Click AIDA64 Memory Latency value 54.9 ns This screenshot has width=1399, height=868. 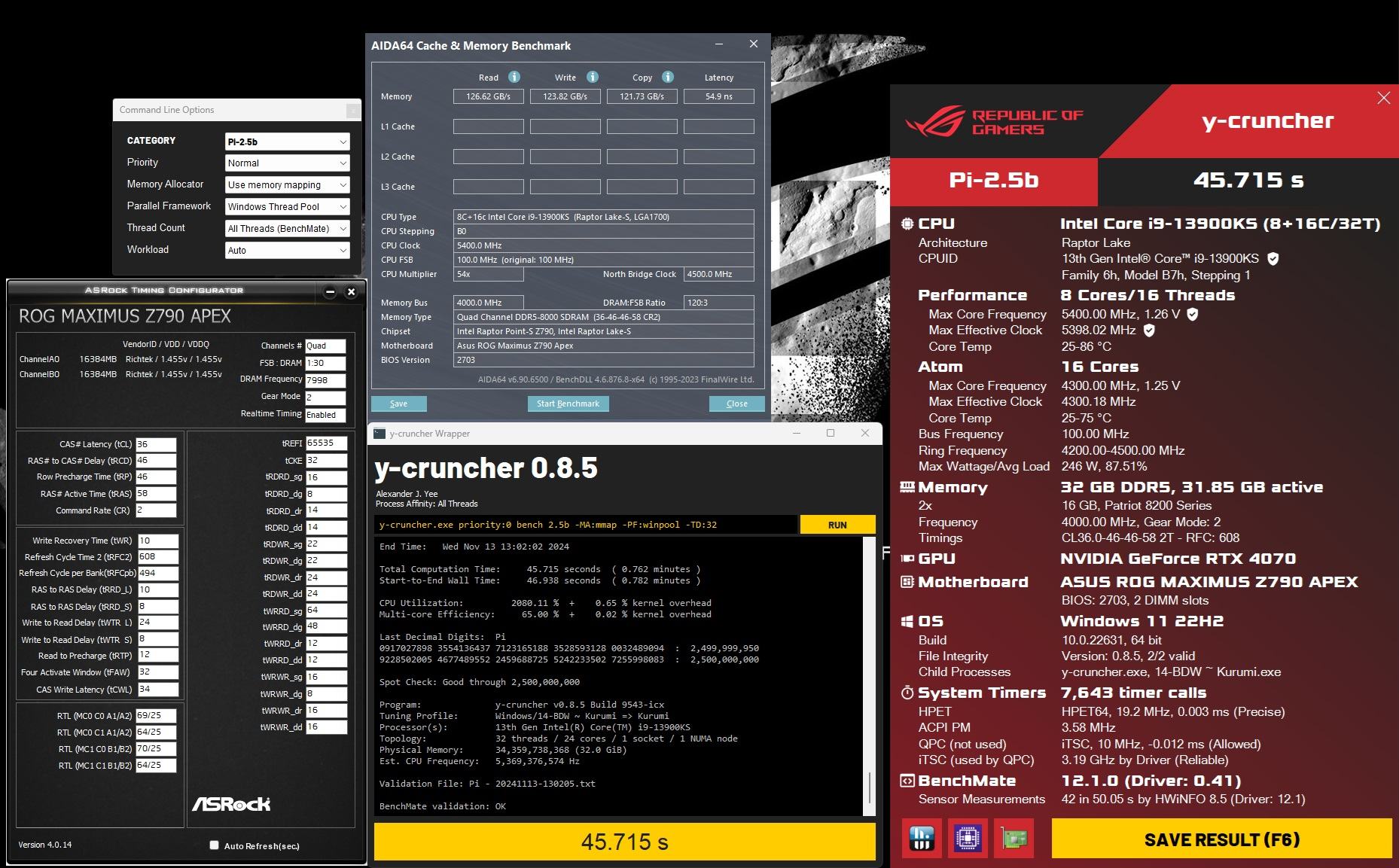[719, 96]
